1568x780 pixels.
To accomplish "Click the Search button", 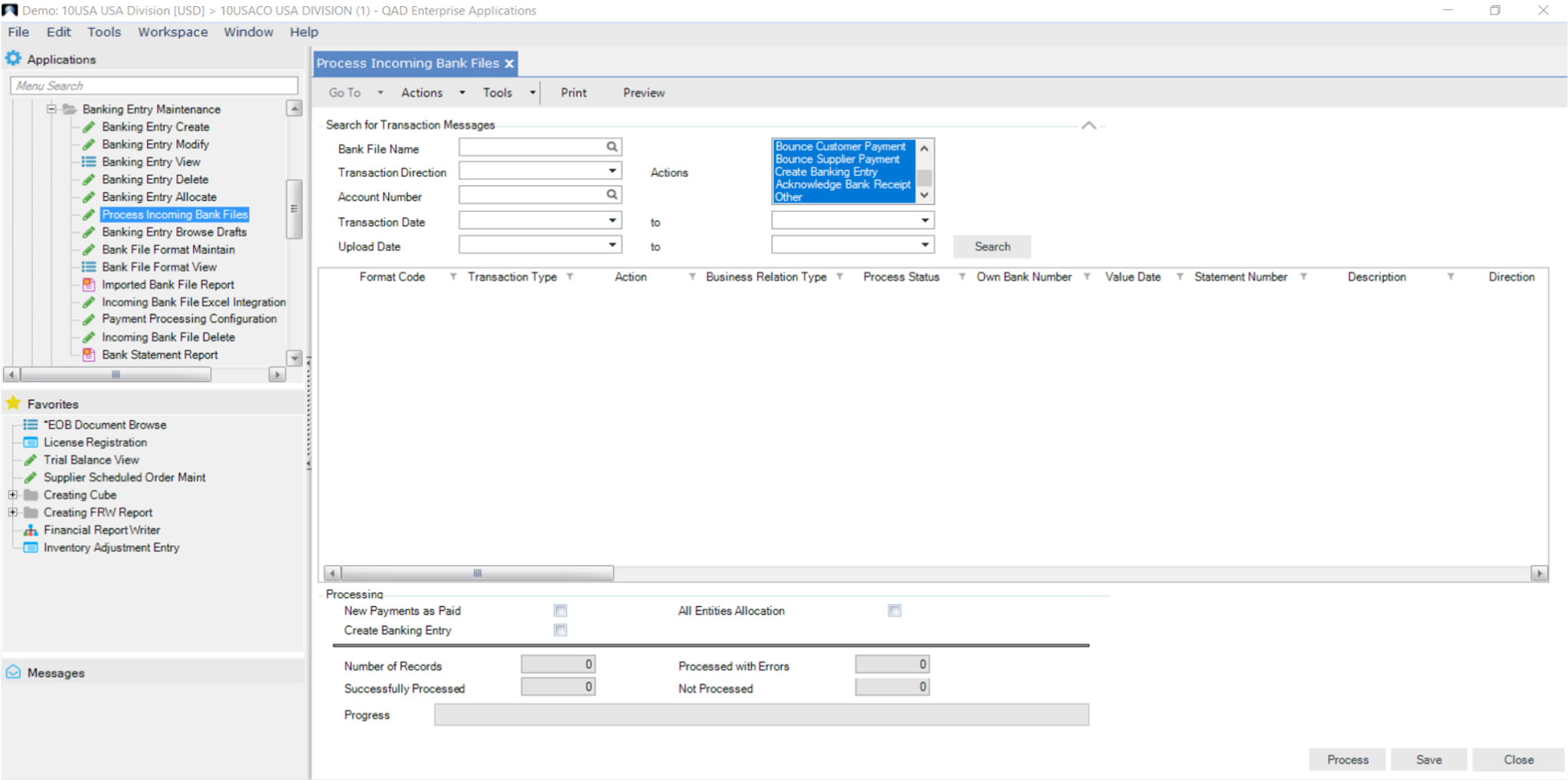I will [x=991, y=246].
